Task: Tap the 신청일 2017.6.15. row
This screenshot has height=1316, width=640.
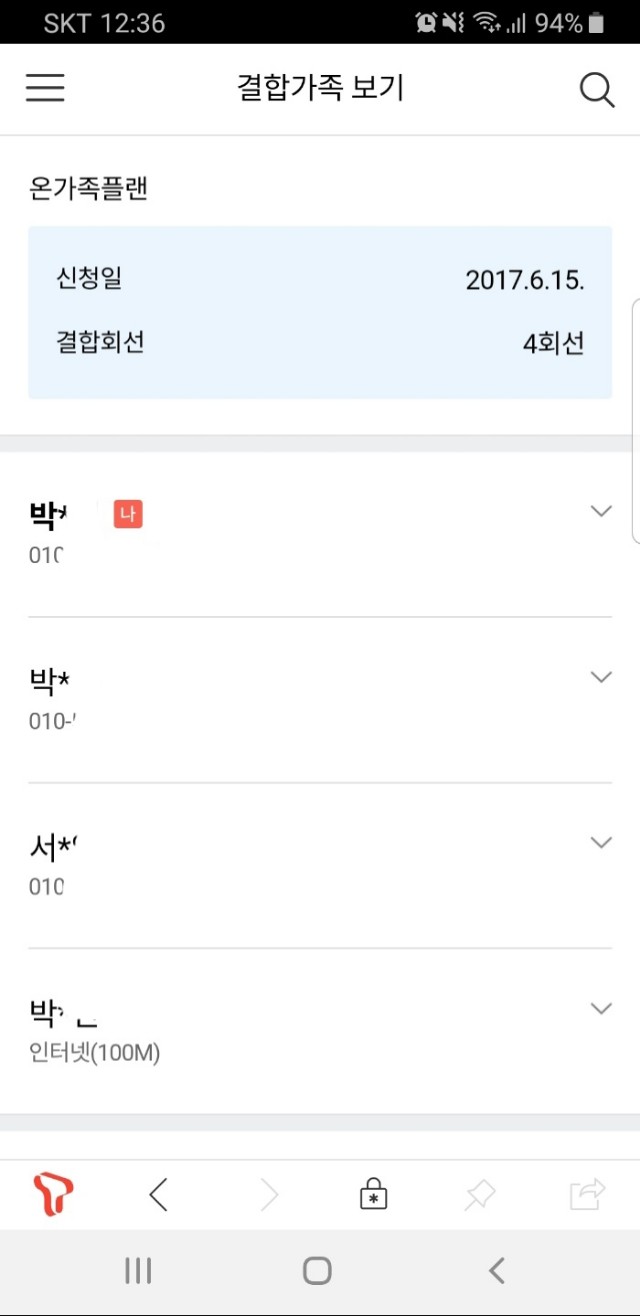Action: (320, 279)
